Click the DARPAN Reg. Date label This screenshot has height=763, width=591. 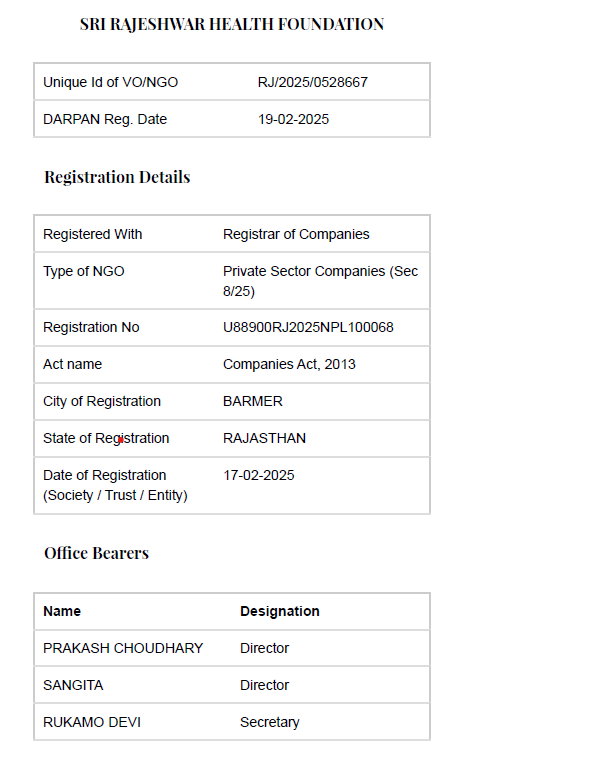pos(105,119)
